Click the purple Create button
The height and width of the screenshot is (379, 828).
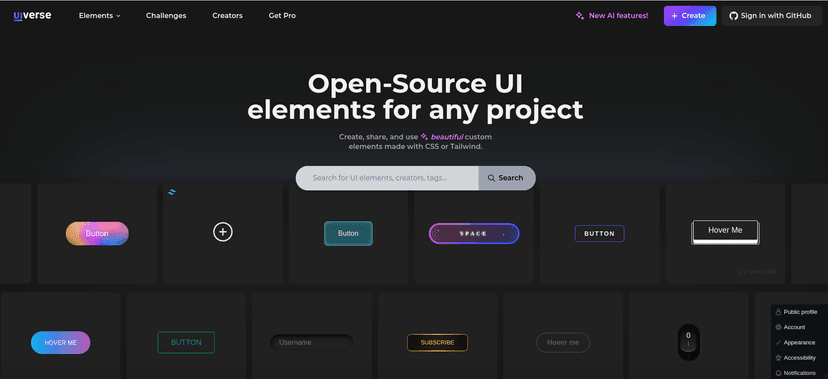(x=690, y=16)
